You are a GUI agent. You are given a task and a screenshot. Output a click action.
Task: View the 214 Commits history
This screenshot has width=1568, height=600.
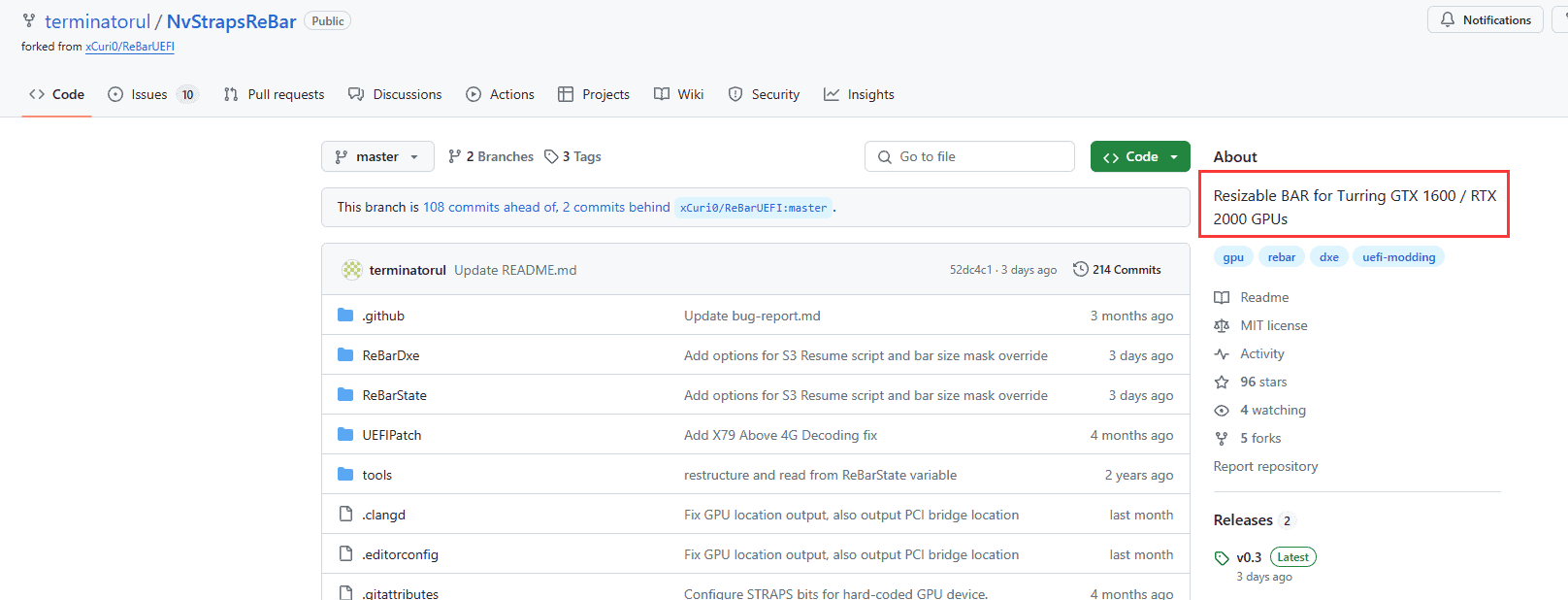point(1117,270)
